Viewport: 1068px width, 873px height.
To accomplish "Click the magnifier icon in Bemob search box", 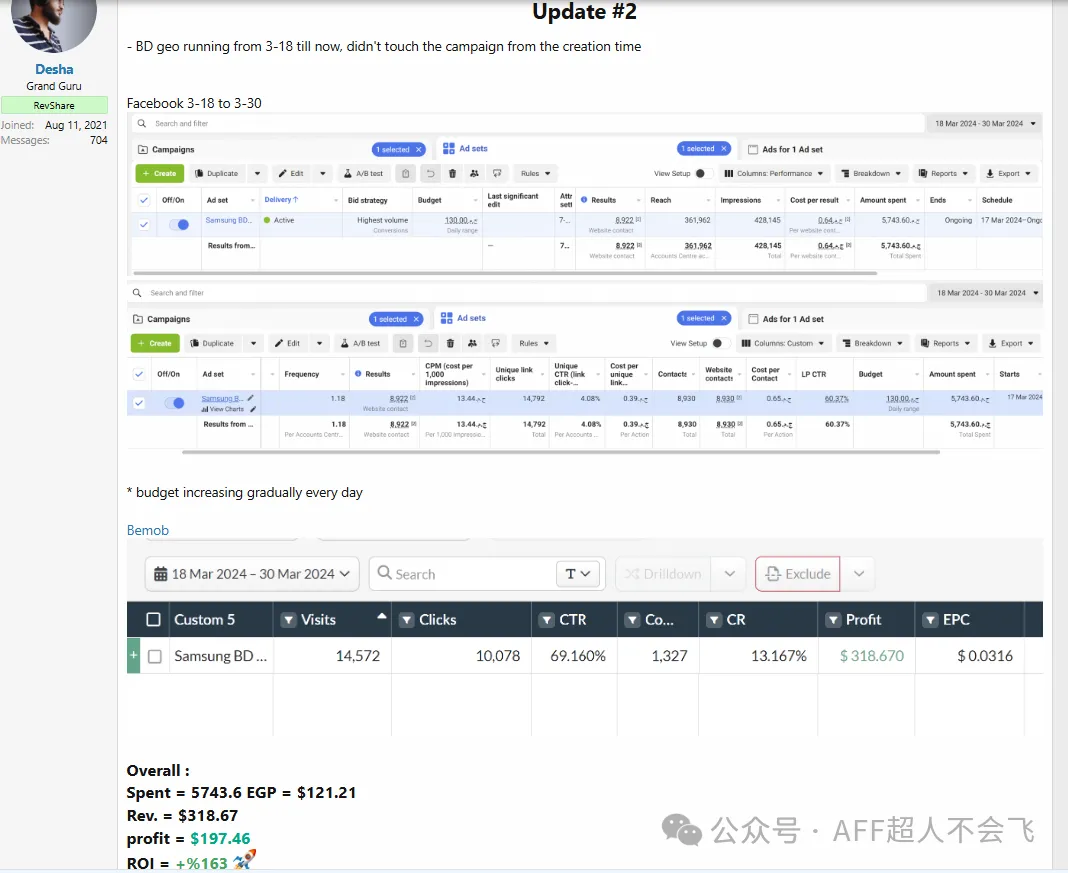I will (383, 574).
